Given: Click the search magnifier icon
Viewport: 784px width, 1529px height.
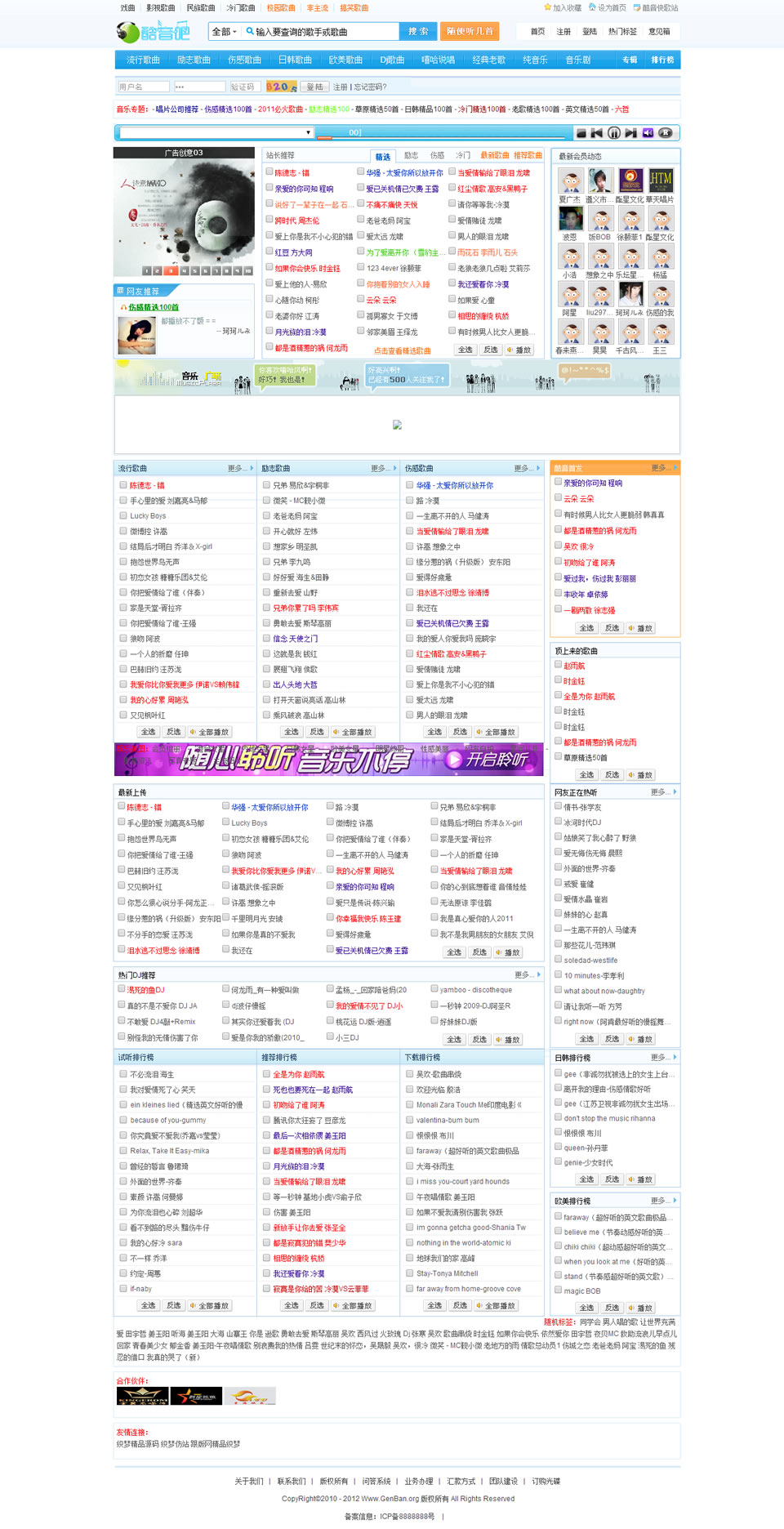Looking at the screenshot, I should (250, 31).
